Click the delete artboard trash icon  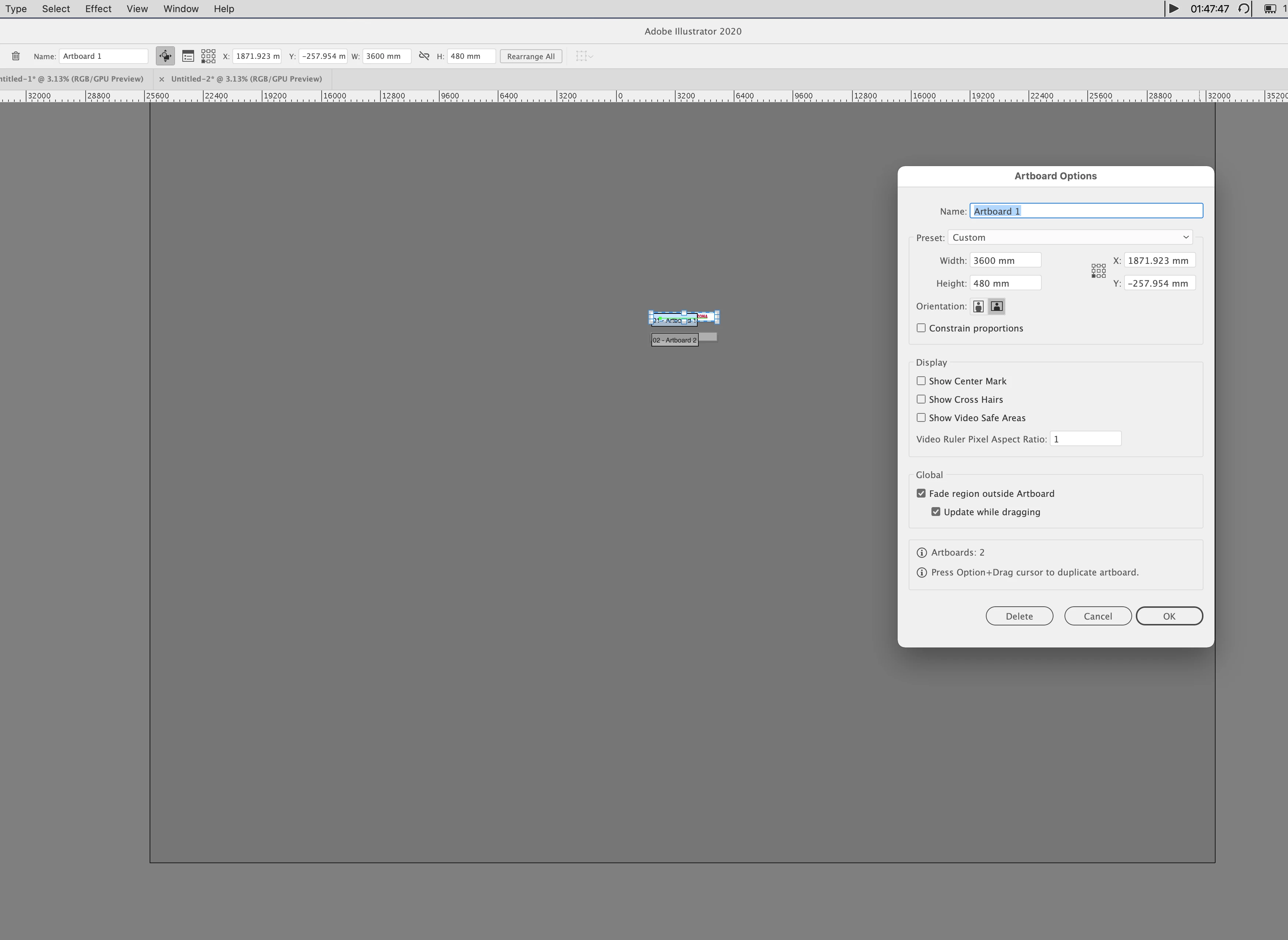pos(16,56)
